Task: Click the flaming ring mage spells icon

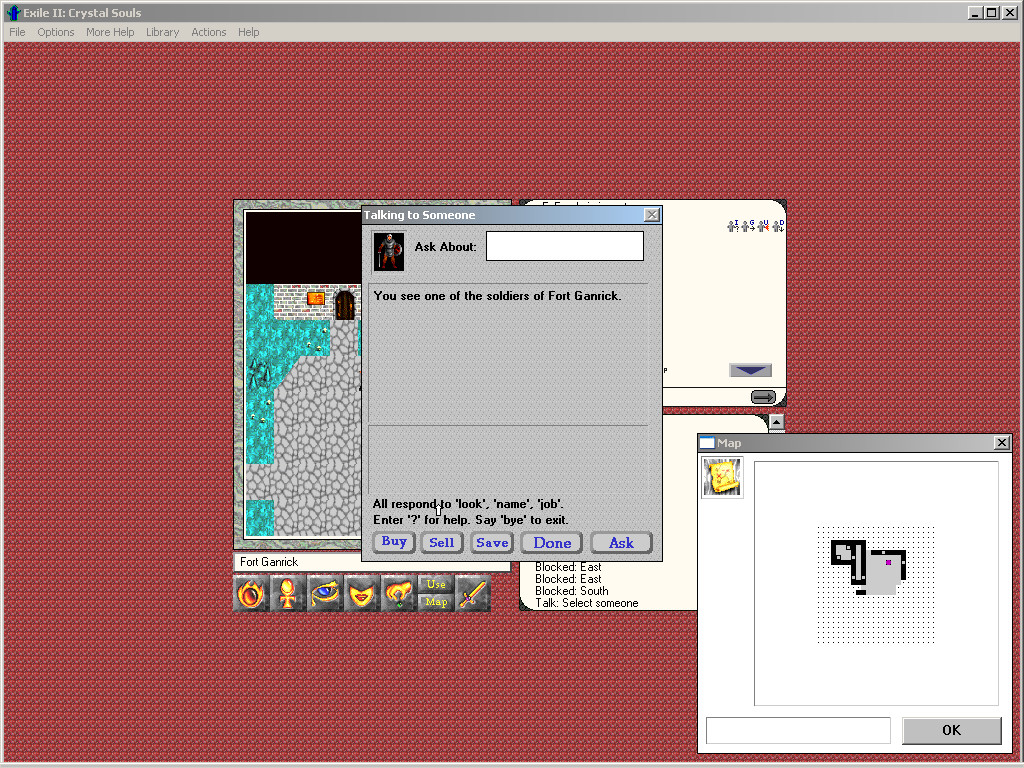Action: coord(251,594)
